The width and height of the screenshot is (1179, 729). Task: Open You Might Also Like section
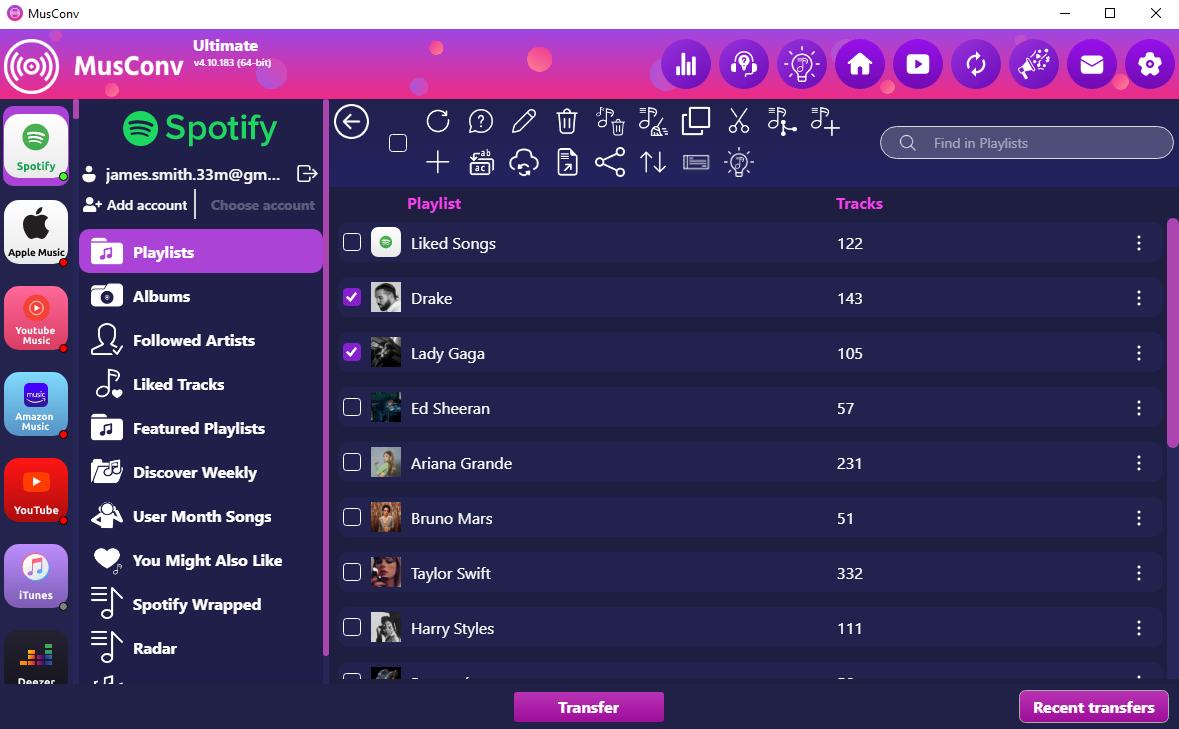point(201,560)
